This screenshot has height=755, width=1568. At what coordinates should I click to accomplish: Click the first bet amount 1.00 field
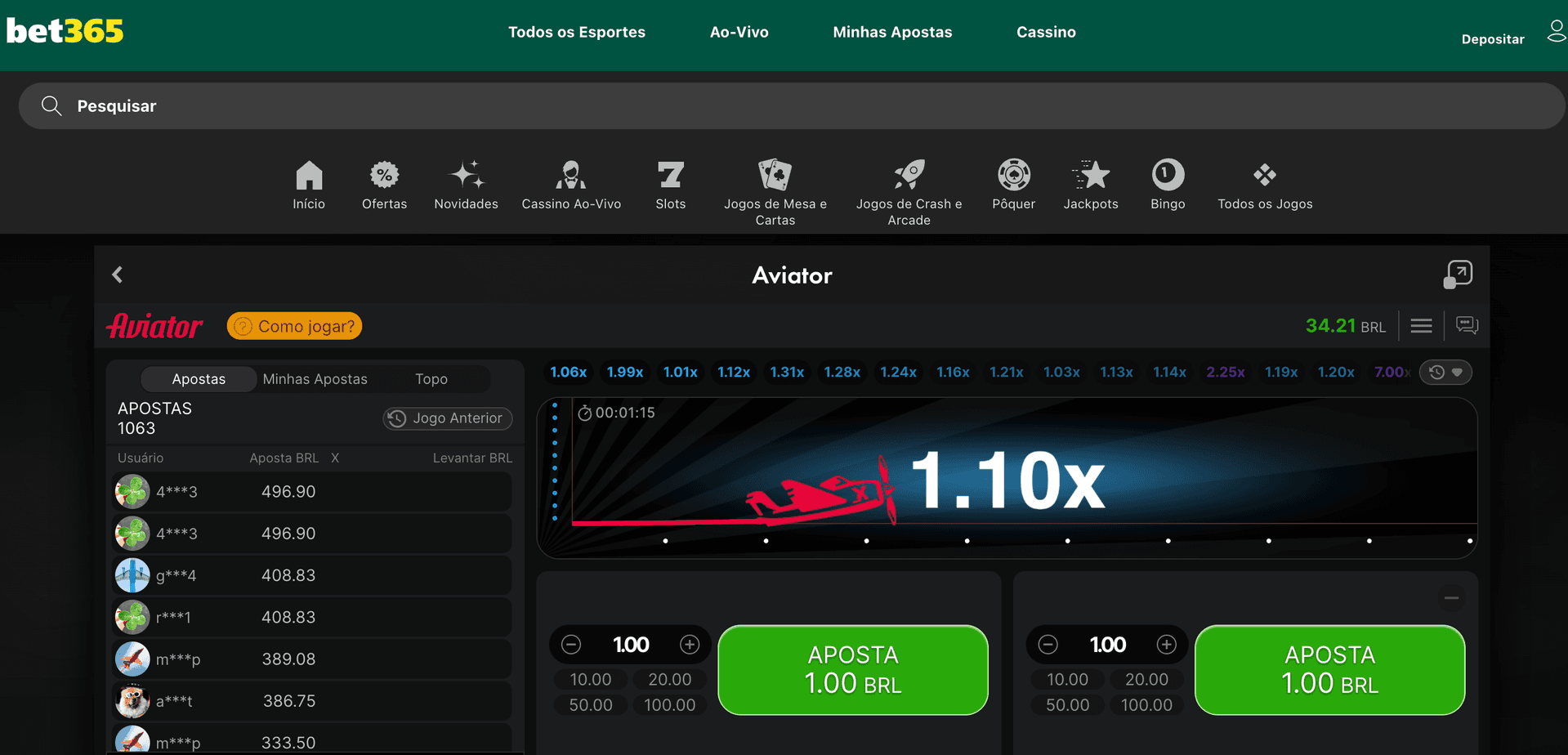[x=631, y=645]
